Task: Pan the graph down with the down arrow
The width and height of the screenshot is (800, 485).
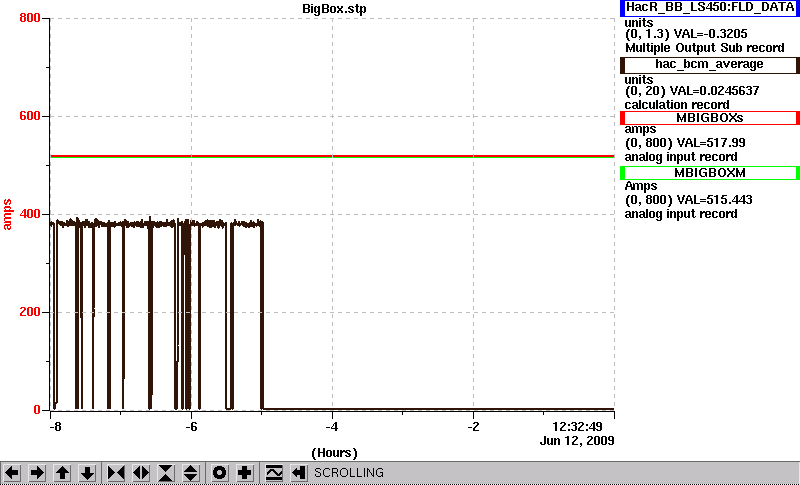Action: [x=88, y=473]
